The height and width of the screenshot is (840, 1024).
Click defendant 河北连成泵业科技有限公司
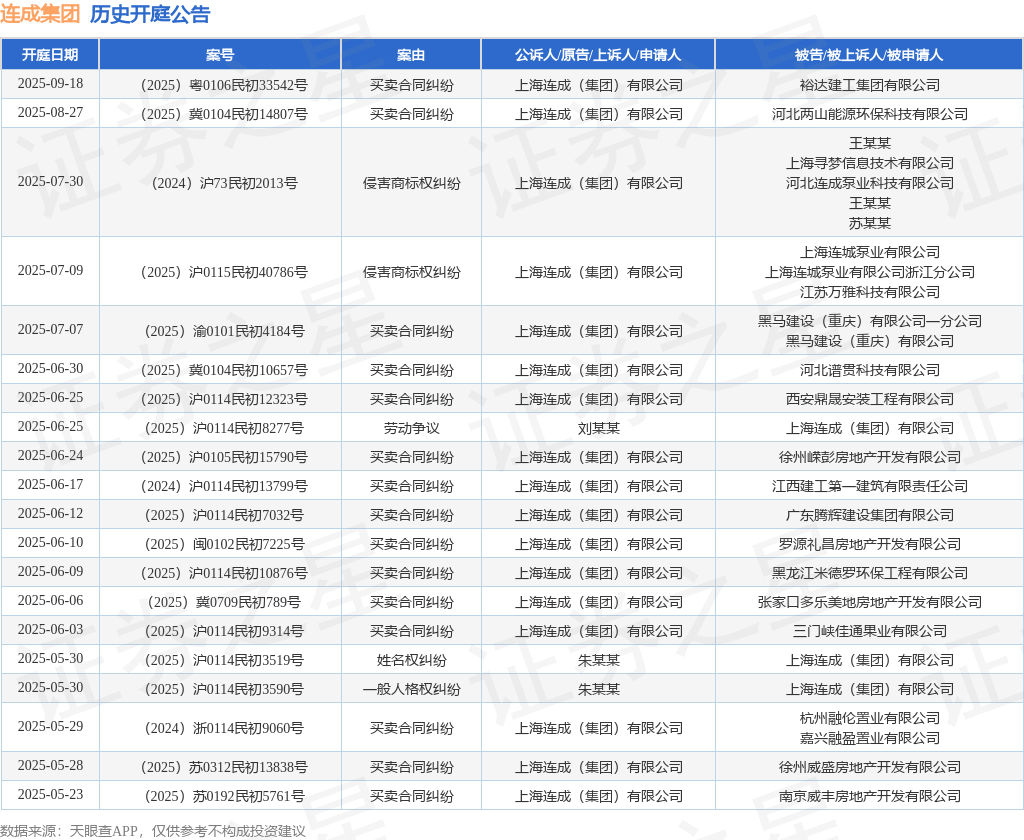(x=869, y=183)
